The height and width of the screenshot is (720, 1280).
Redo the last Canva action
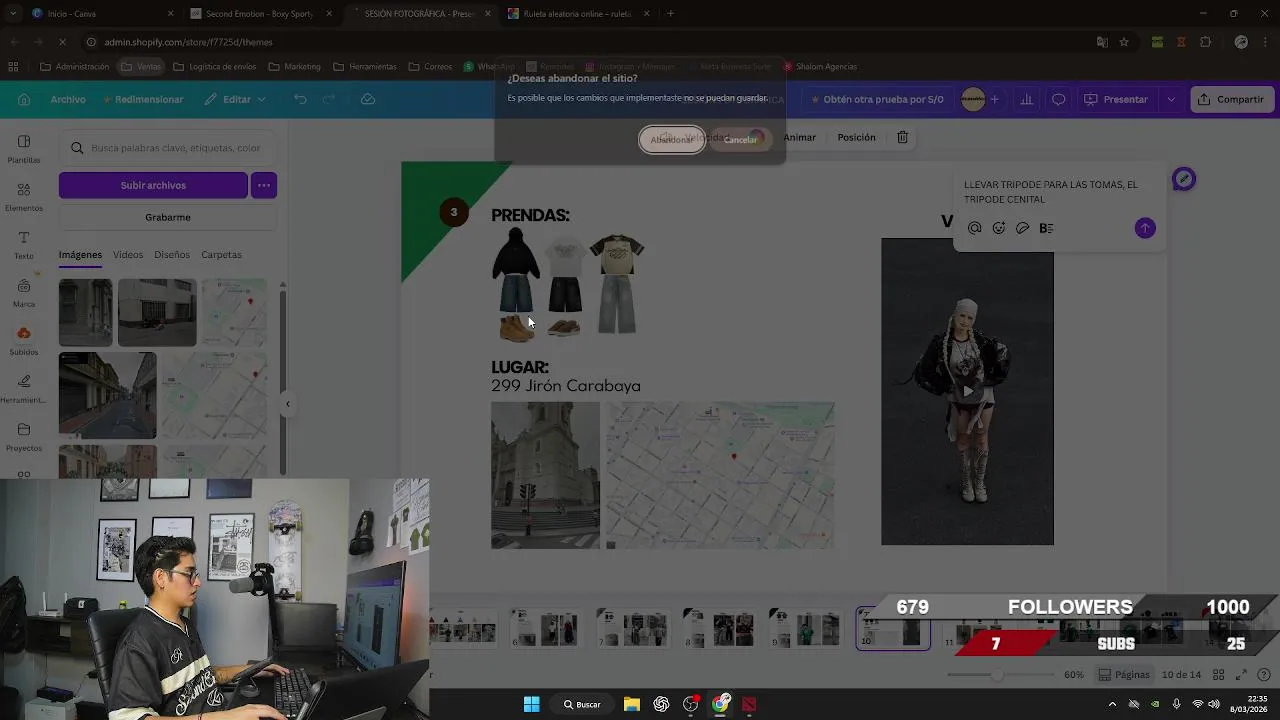pyautogui.click(x=328, y=99)
